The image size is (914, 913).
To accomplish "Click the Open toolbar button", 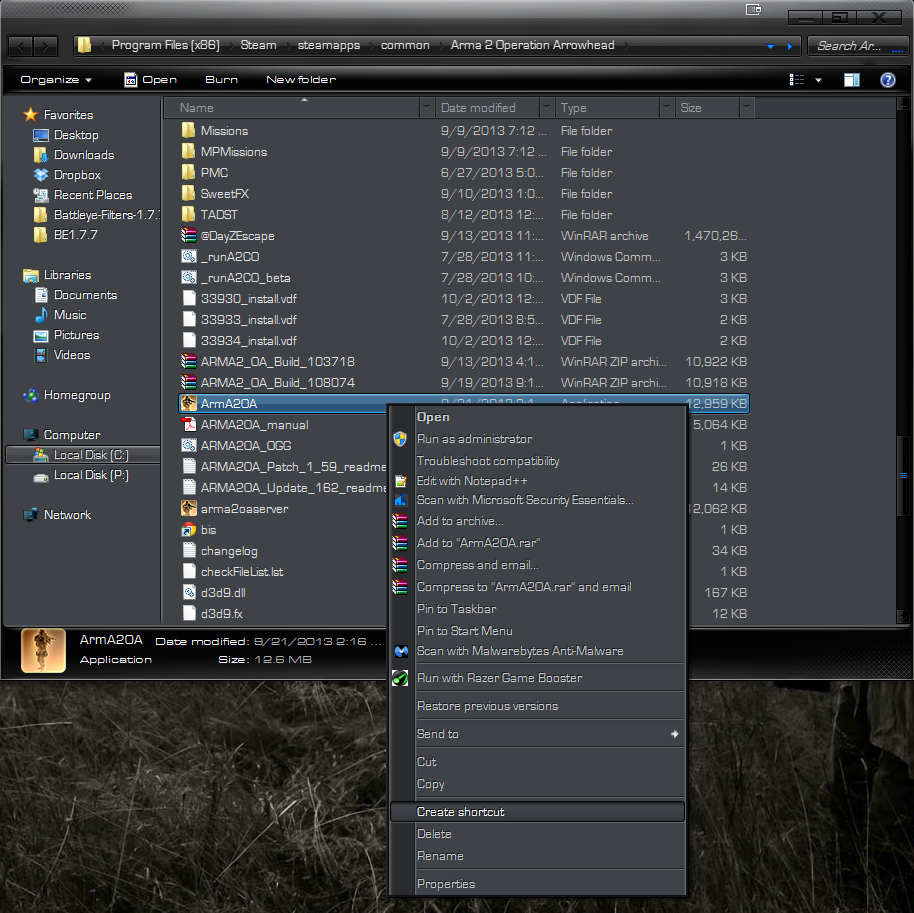I will (x=150, y=80).
